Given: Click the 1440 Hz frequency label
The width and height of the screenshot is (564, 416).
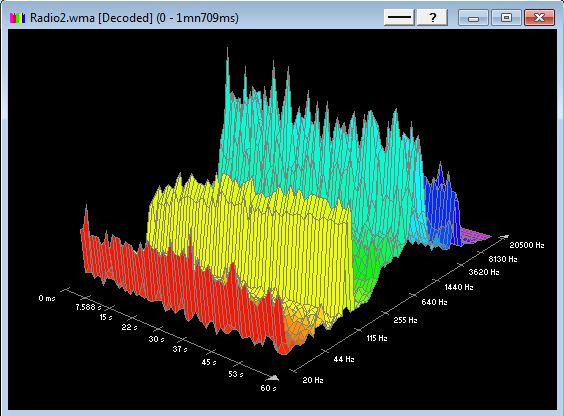Looking at the screenshot, I should pos(459,287).
